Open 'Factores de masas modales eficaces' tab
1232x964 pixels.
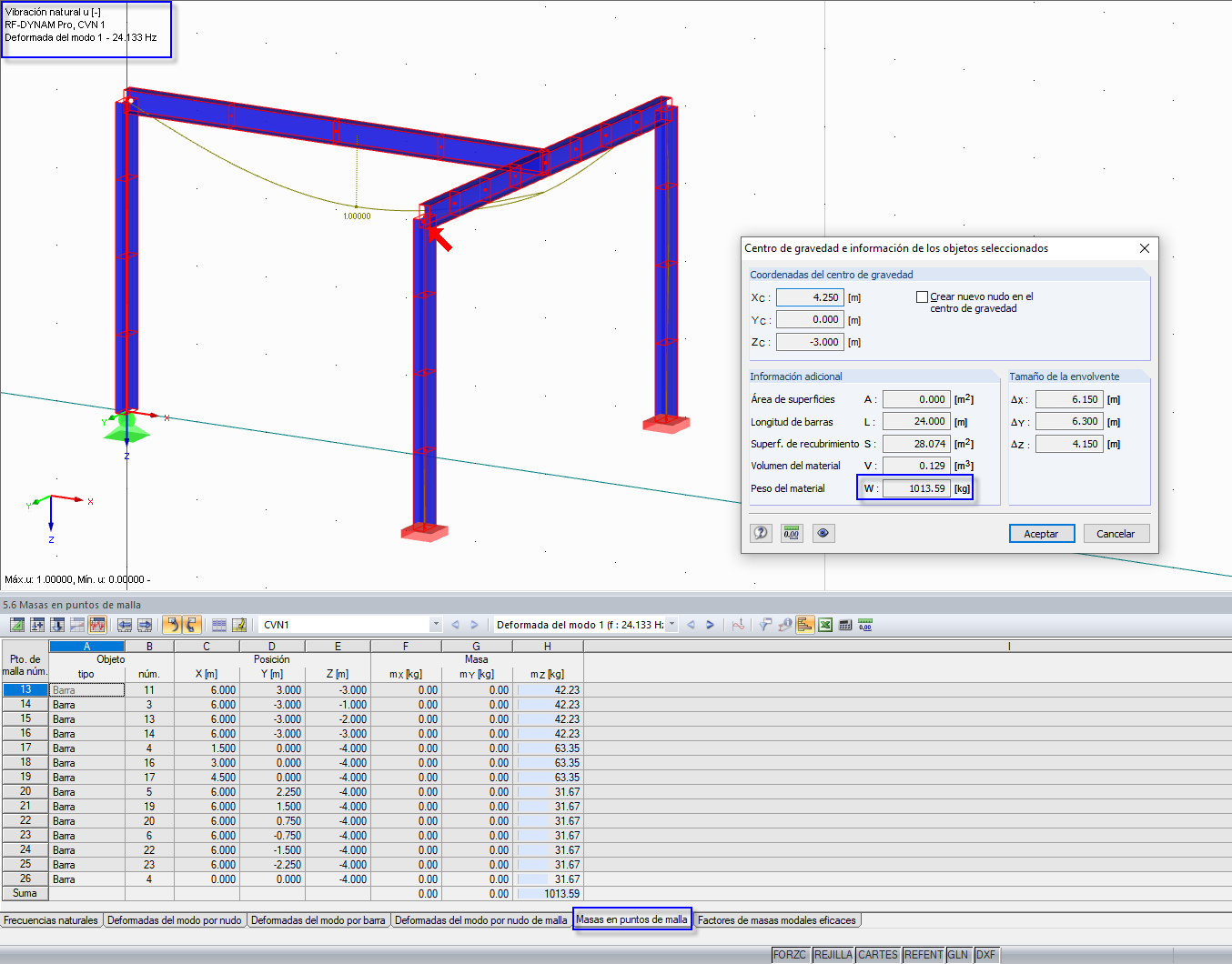(777, 920)
